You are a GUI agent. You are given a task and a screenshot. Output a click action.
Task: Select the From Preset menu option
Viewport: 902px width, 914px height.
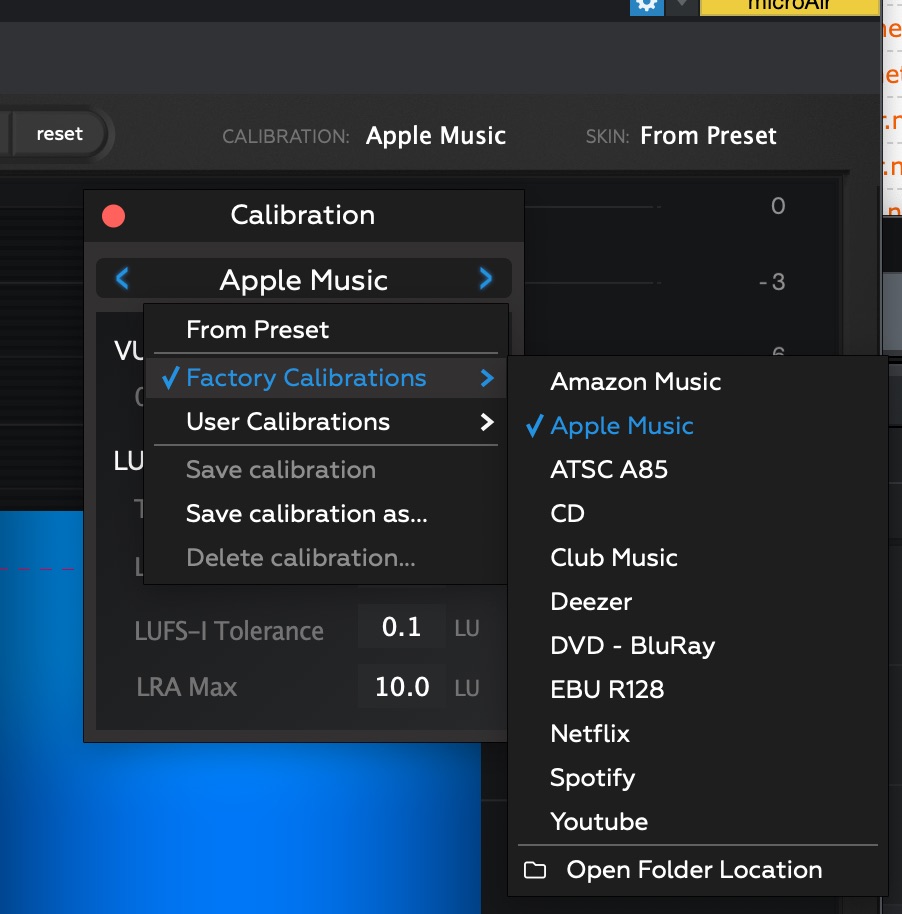click(x=258, y=330)
